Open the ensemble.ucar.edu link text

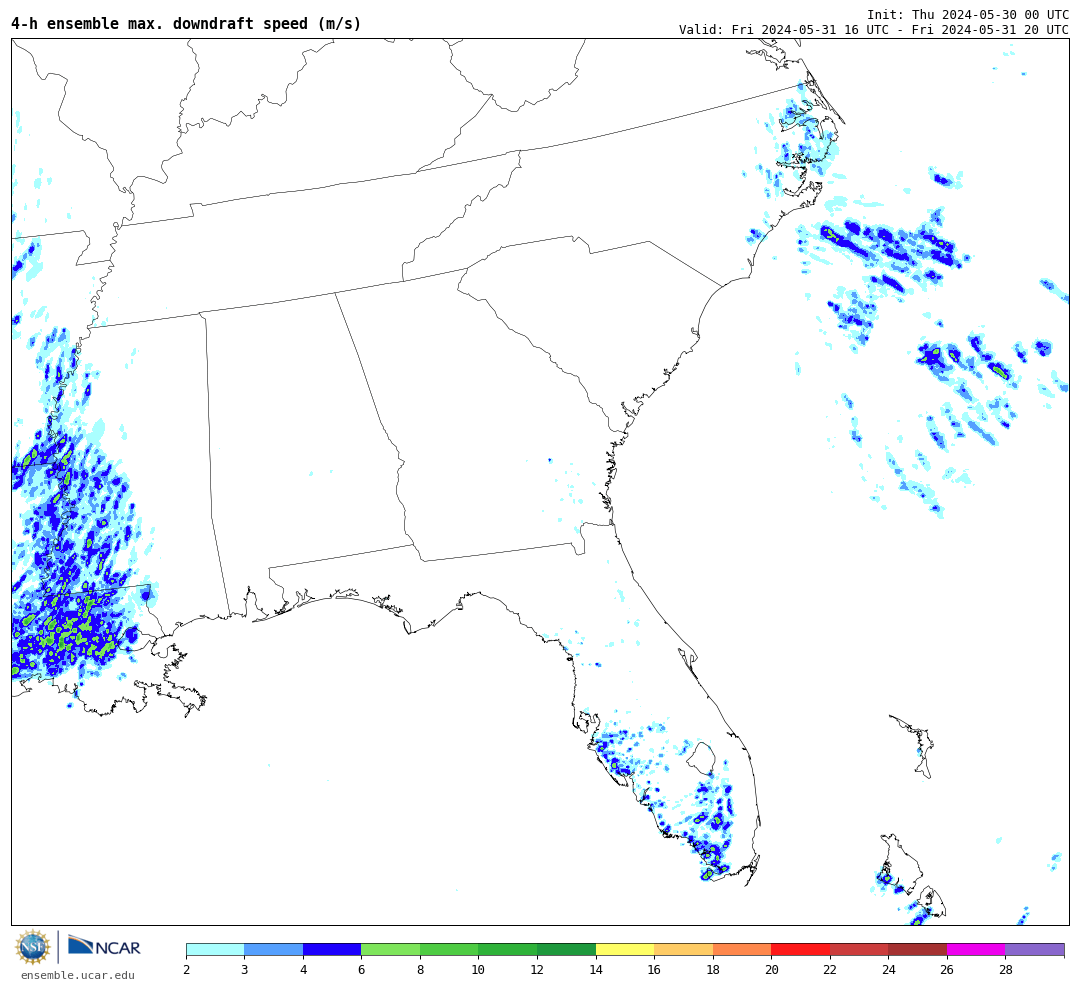coord(78,975)
